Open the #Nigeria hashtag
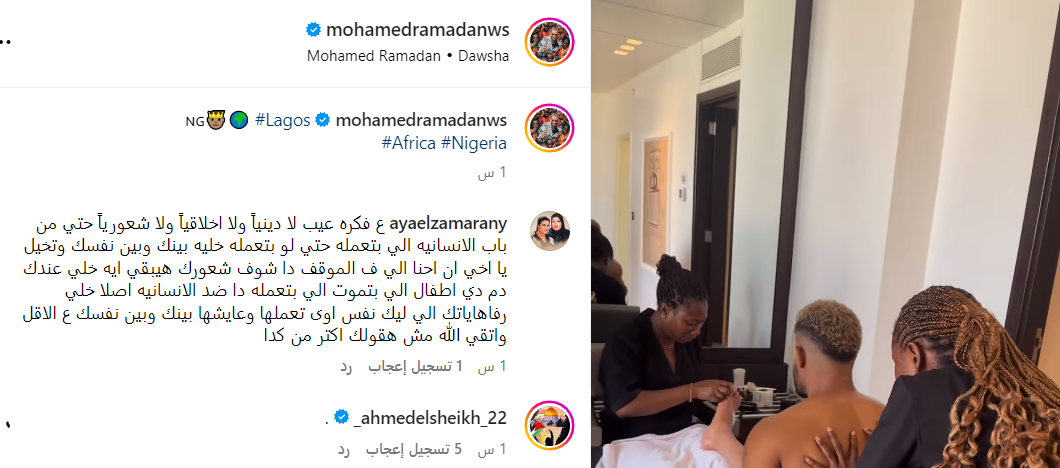The image size is (1060, 468). [474, 143]
